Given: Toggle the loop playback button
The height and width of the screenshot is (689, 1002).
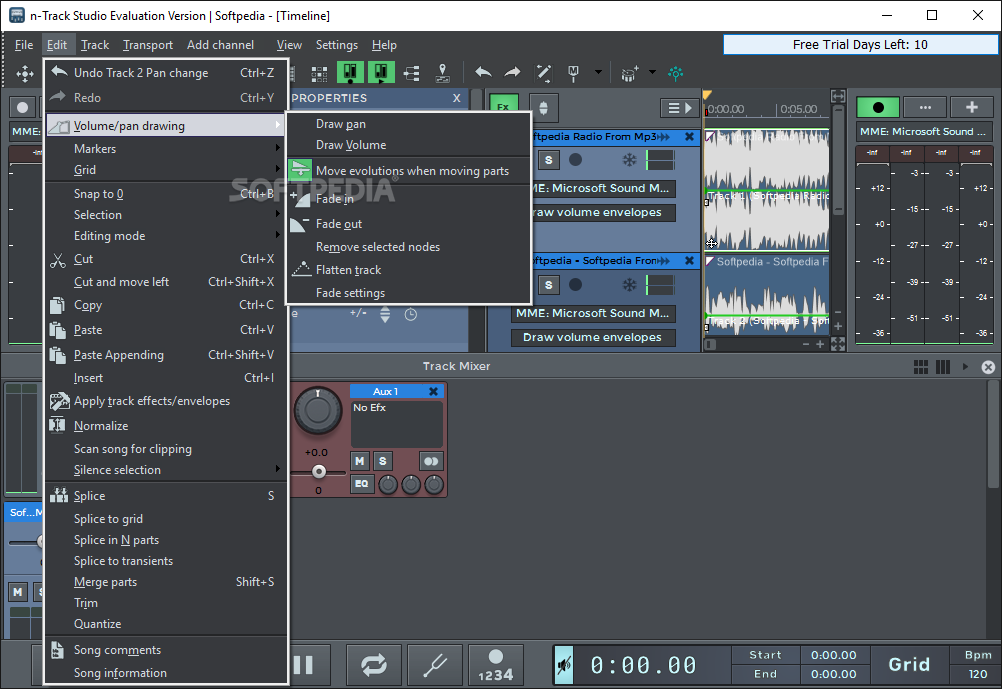Looking at the screenshot, I should [x=374, y=665].
